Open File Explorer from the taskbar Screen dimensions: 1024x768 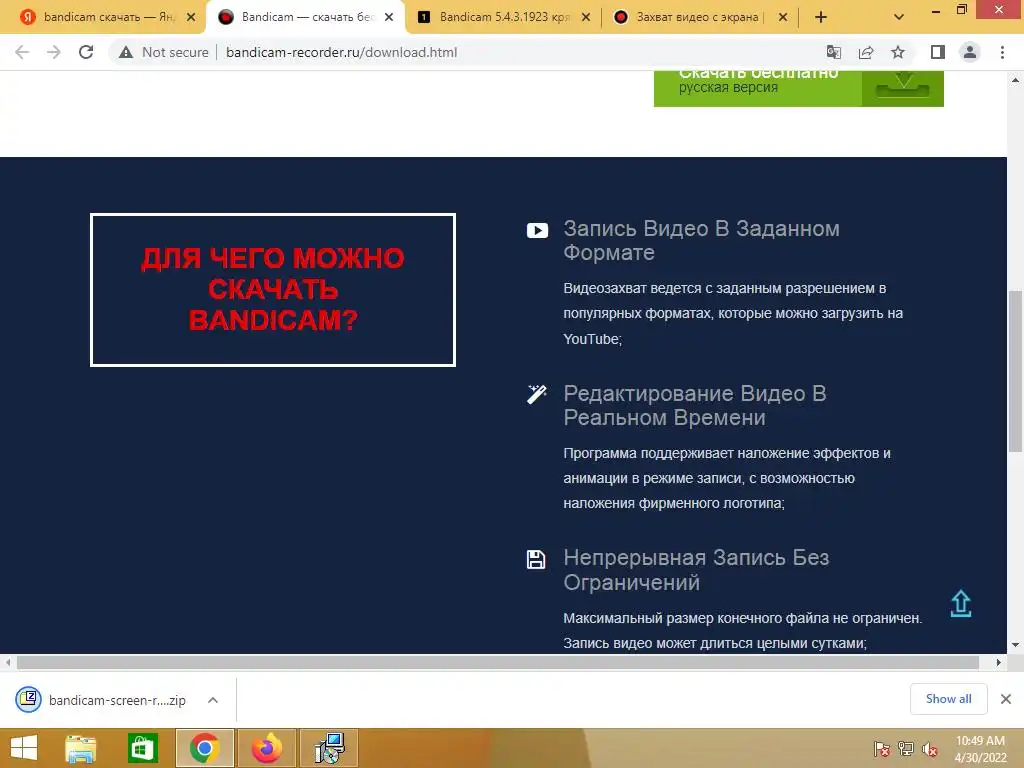81,748
